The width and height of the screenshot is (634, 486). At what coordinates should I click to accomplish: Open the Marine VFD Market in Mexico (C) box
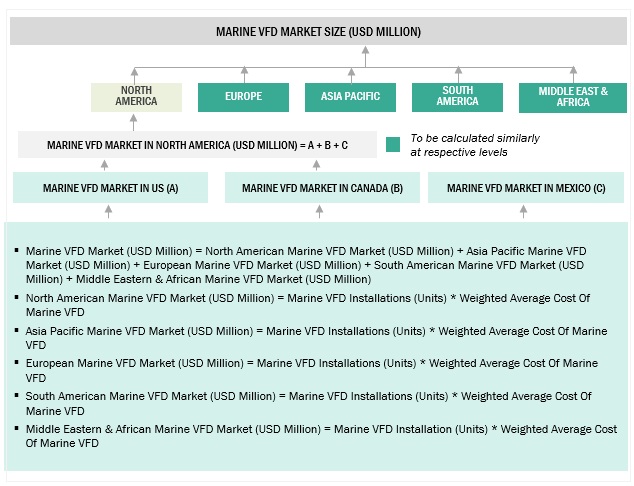[x=526, y=187]
